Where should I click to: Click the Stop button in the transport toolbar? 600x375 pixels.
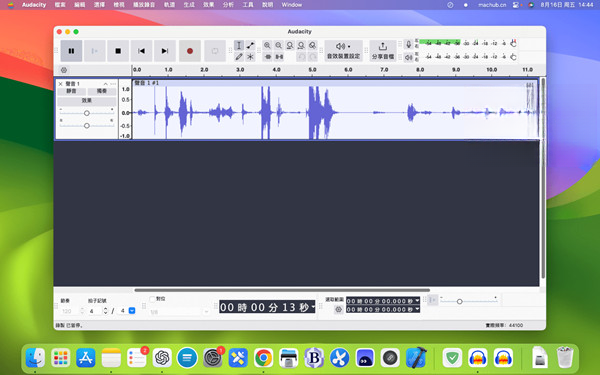118,51
